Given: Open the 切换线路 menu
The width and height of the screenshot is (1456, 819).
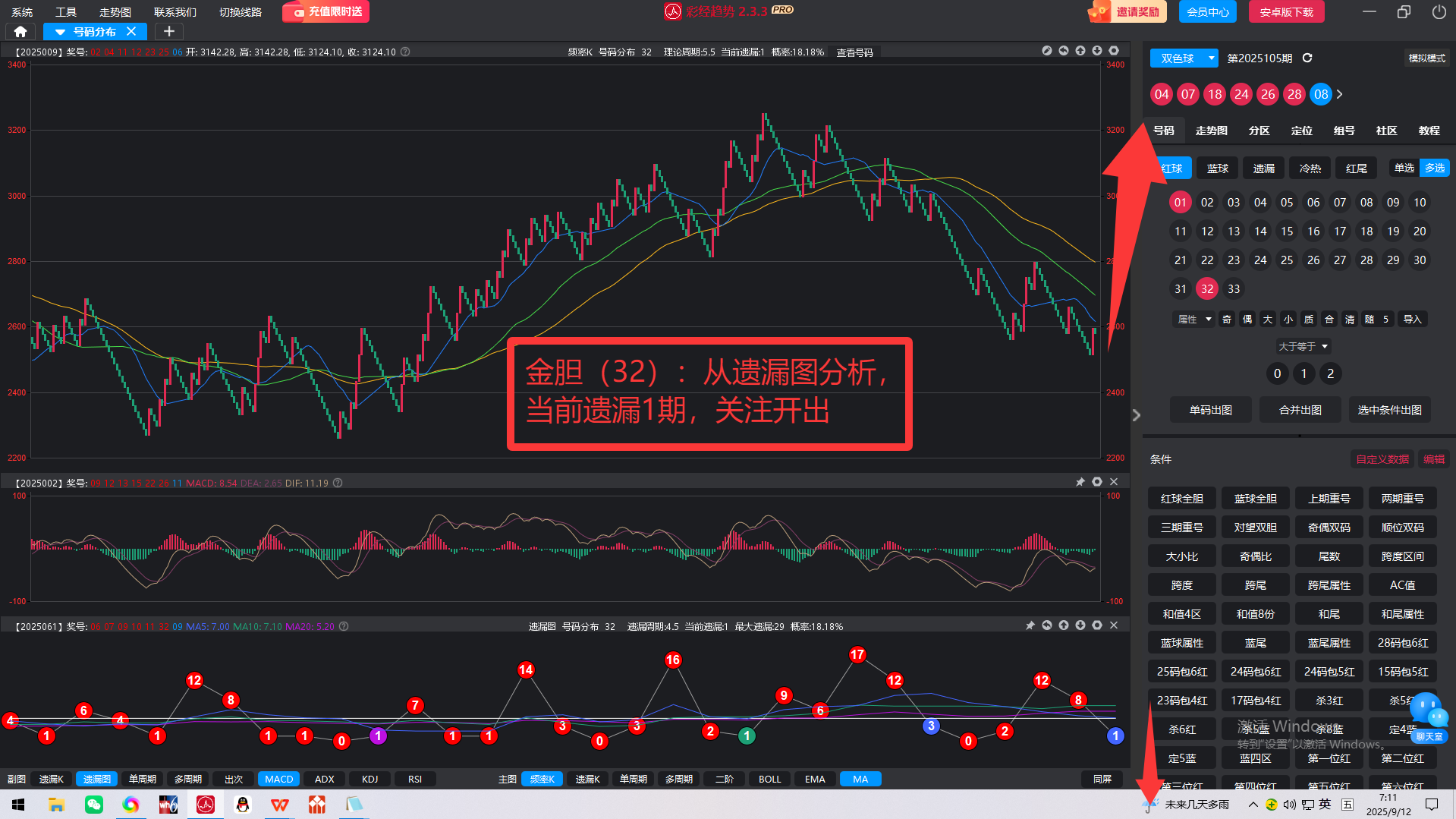Looking at the screenshot, I should (241, 12).
